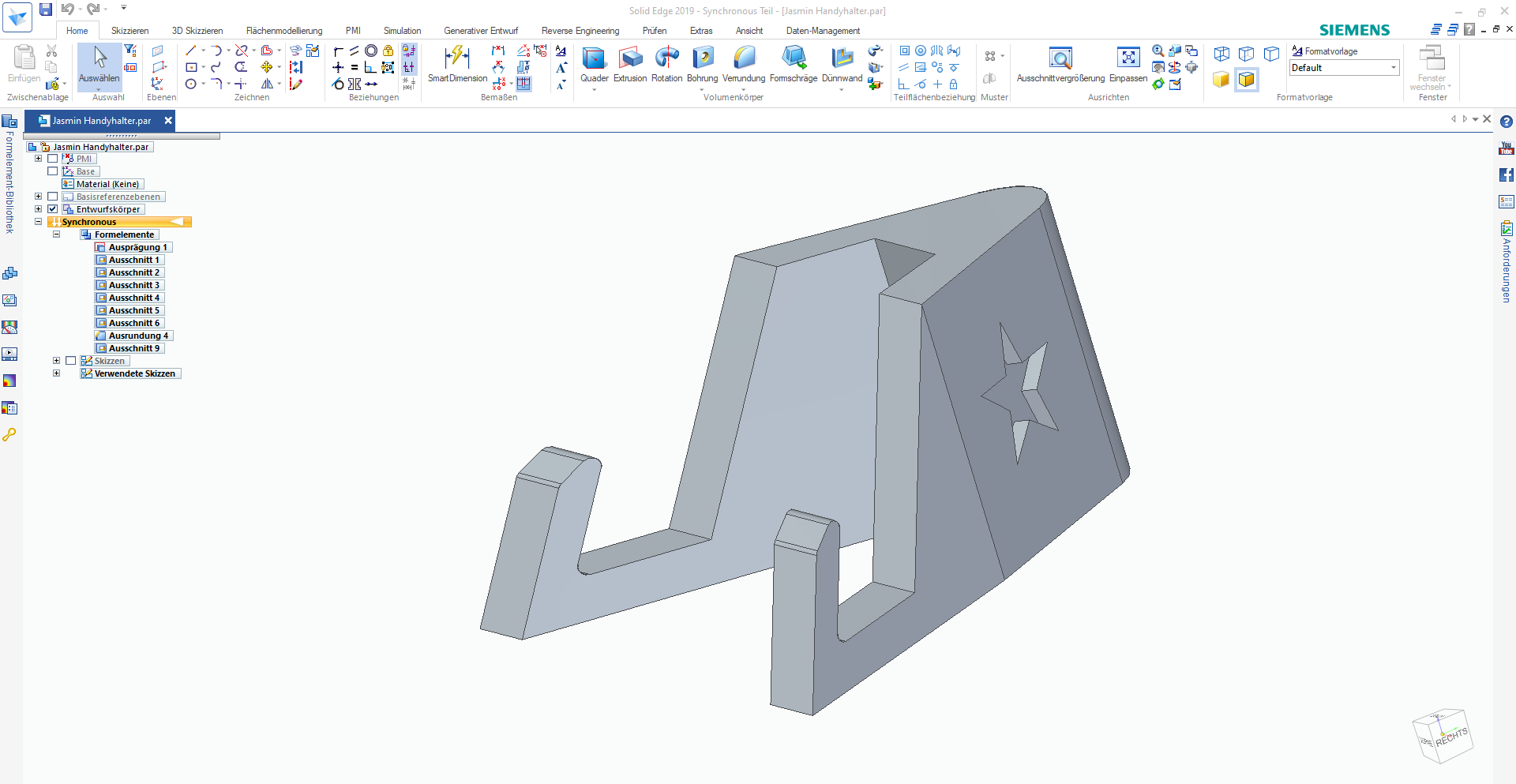Open the Skizzieren ribbon tab

(129, 31)
